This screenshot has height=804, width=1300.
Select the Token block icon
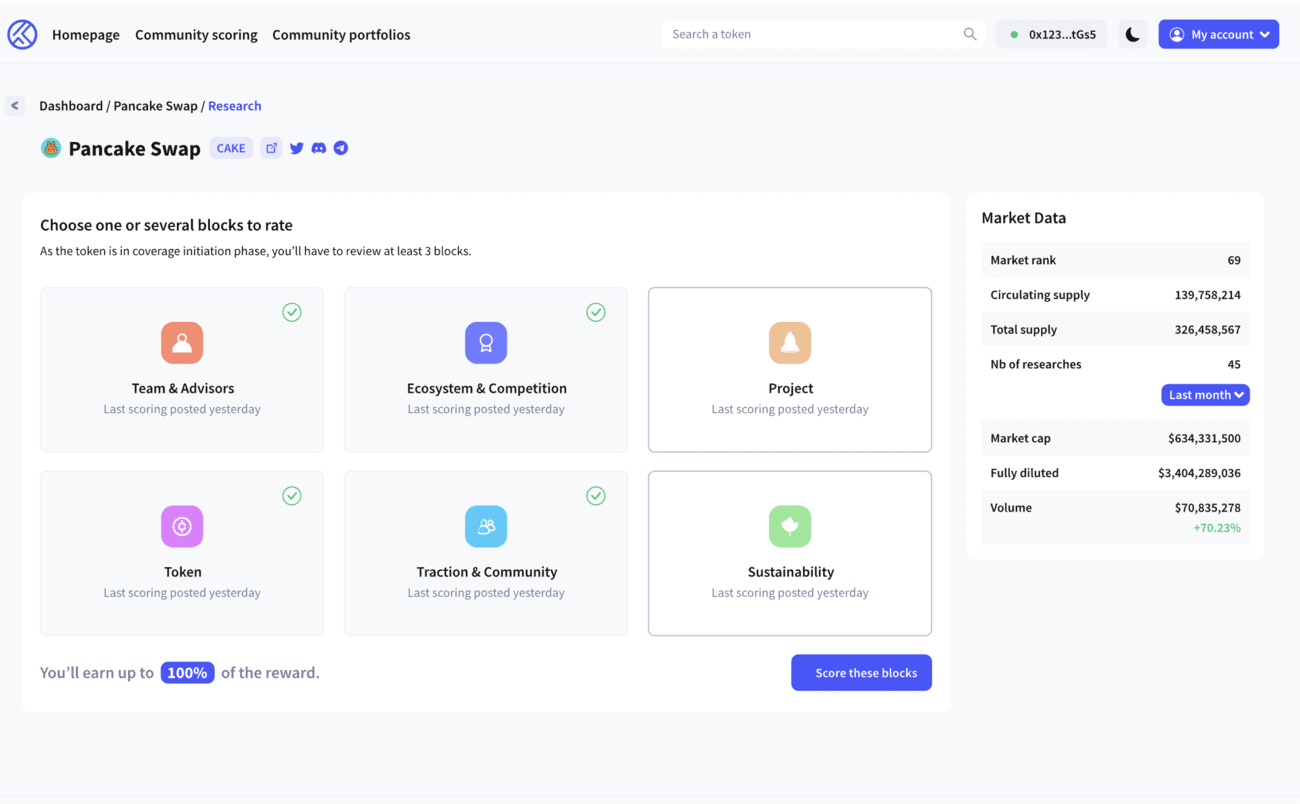182,526
